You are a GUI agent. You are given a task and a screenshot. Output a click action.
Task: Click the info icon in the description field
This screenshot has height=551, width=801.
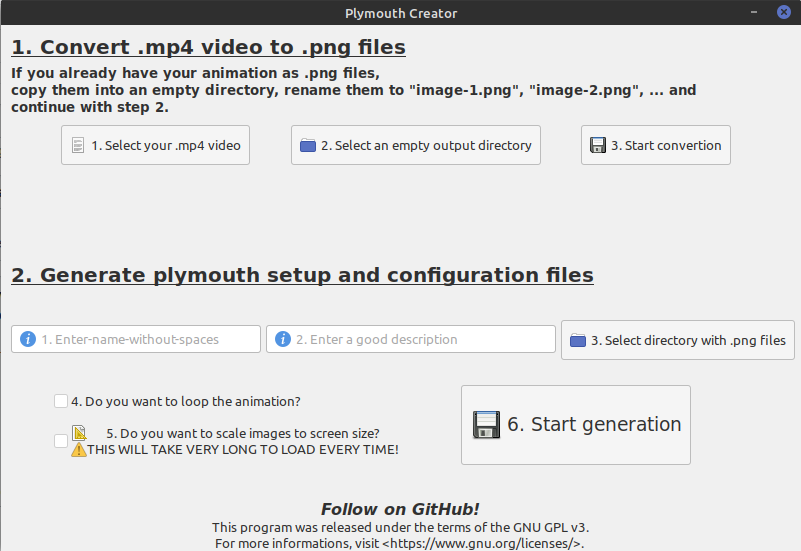282,339
